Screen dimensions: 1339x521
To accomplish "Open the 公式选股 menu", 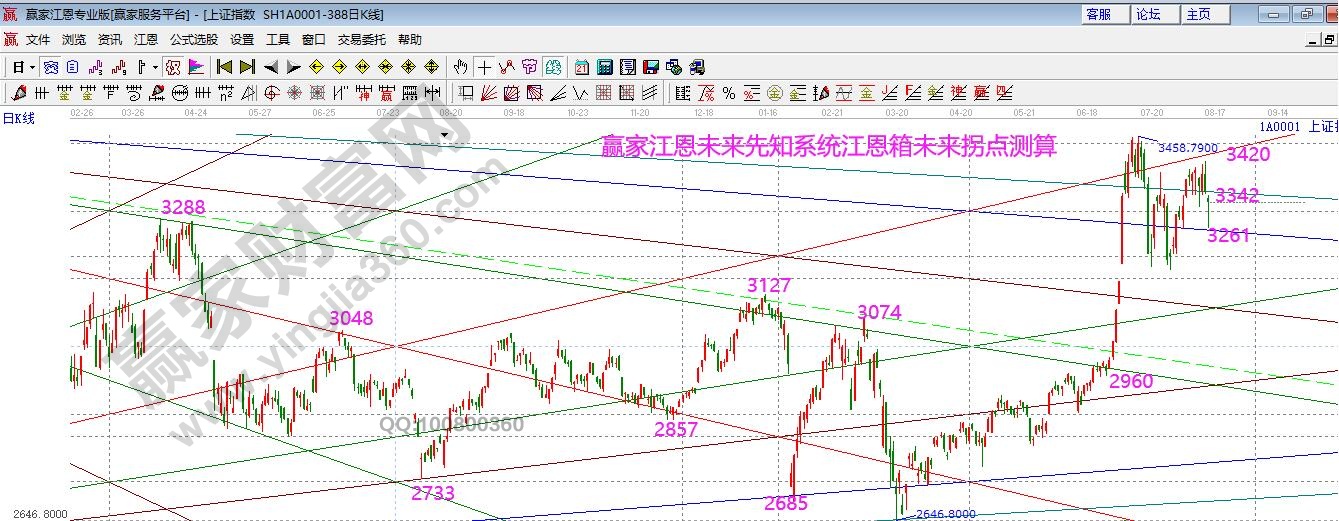I will coord(193,39).
